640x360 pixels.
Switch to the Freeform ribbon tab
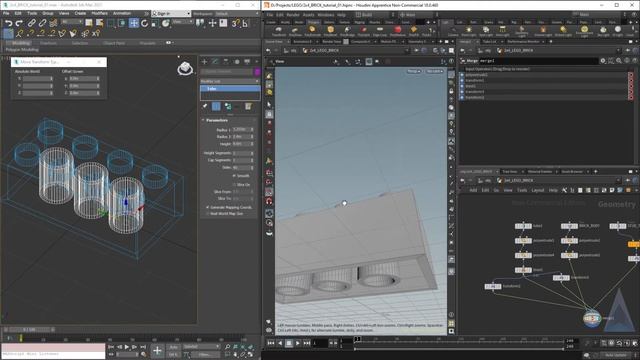[x=48, y=43]
